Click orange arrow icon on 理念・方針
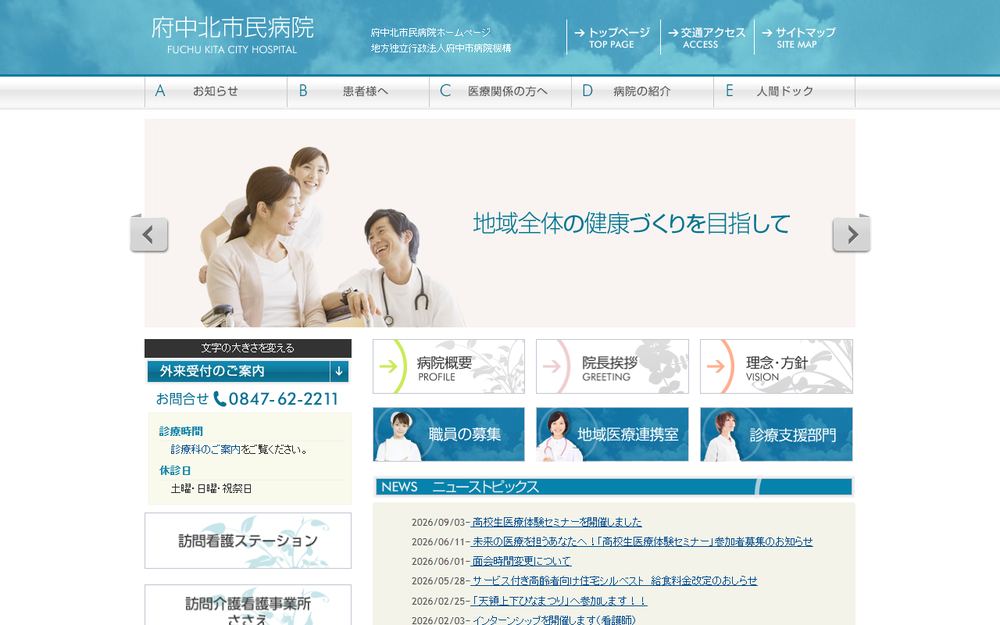The width and height of the screenshot is (1000, 625). 716,366
